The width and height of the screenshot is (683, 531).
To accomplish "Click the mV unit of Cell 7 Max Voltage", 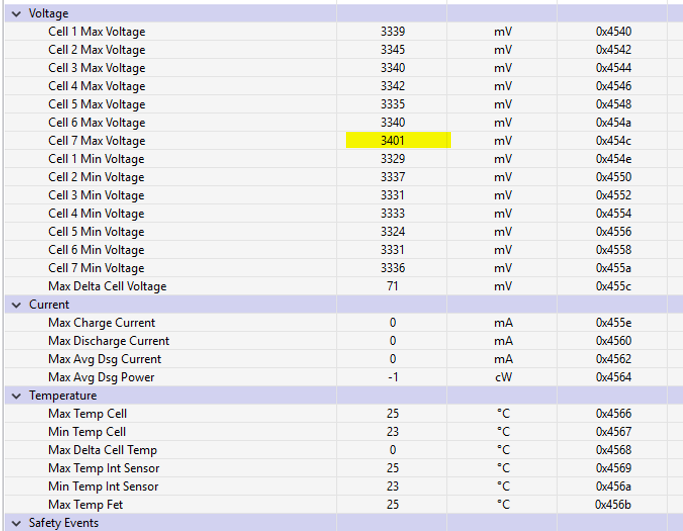I will (503, 141).
